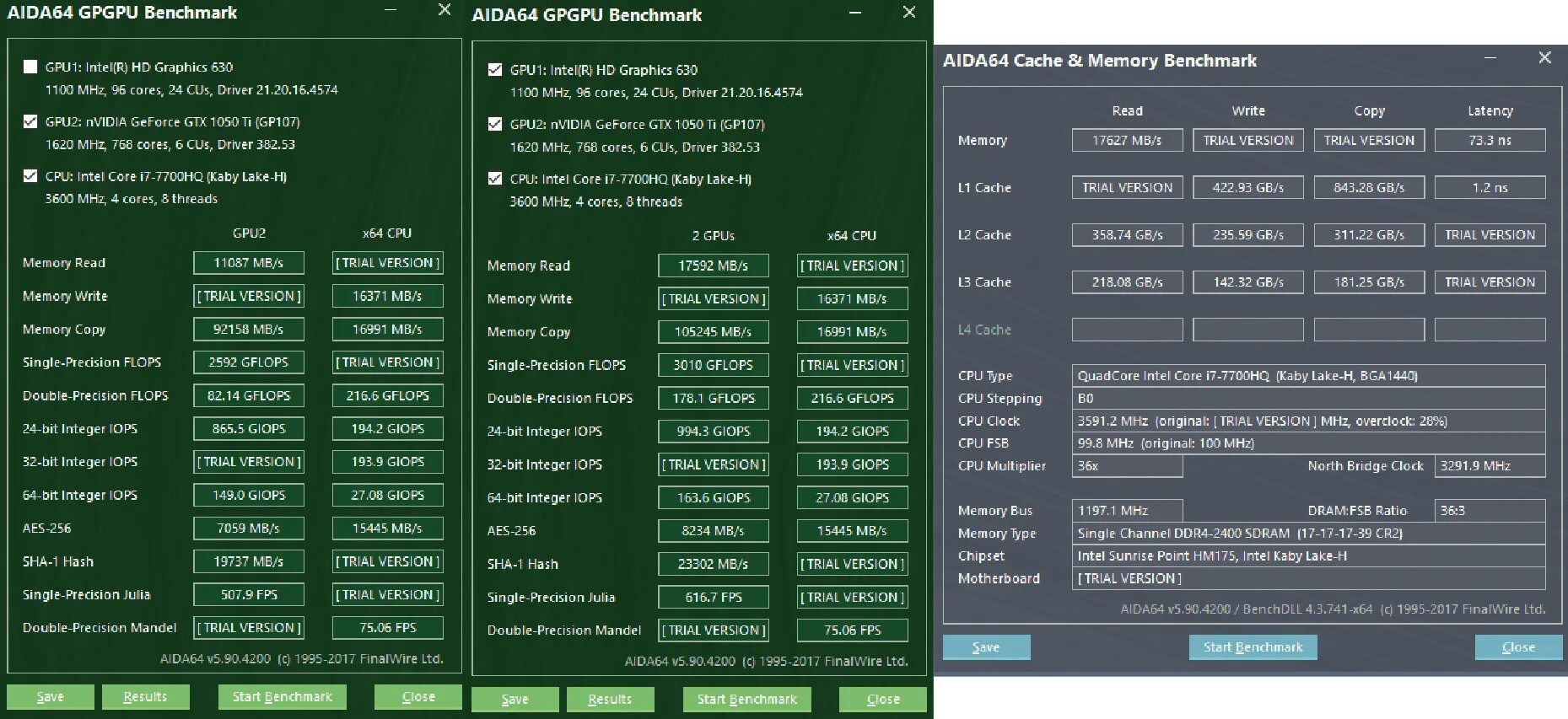Select 2 GPUs AES-256 value 8234 MB/s
1568x719 pixels.
pyautogui.click(x=714, y=530)
